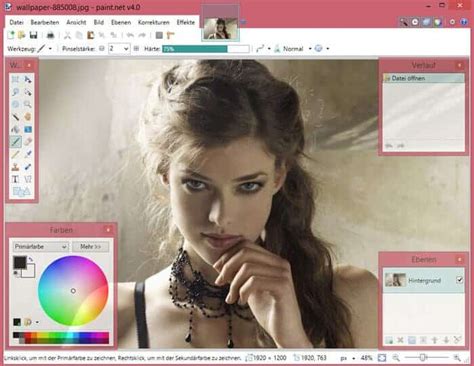Open the Ansicht menu
Image resolution: width=474 pixels, height=366 pixels.
[76, 22]
